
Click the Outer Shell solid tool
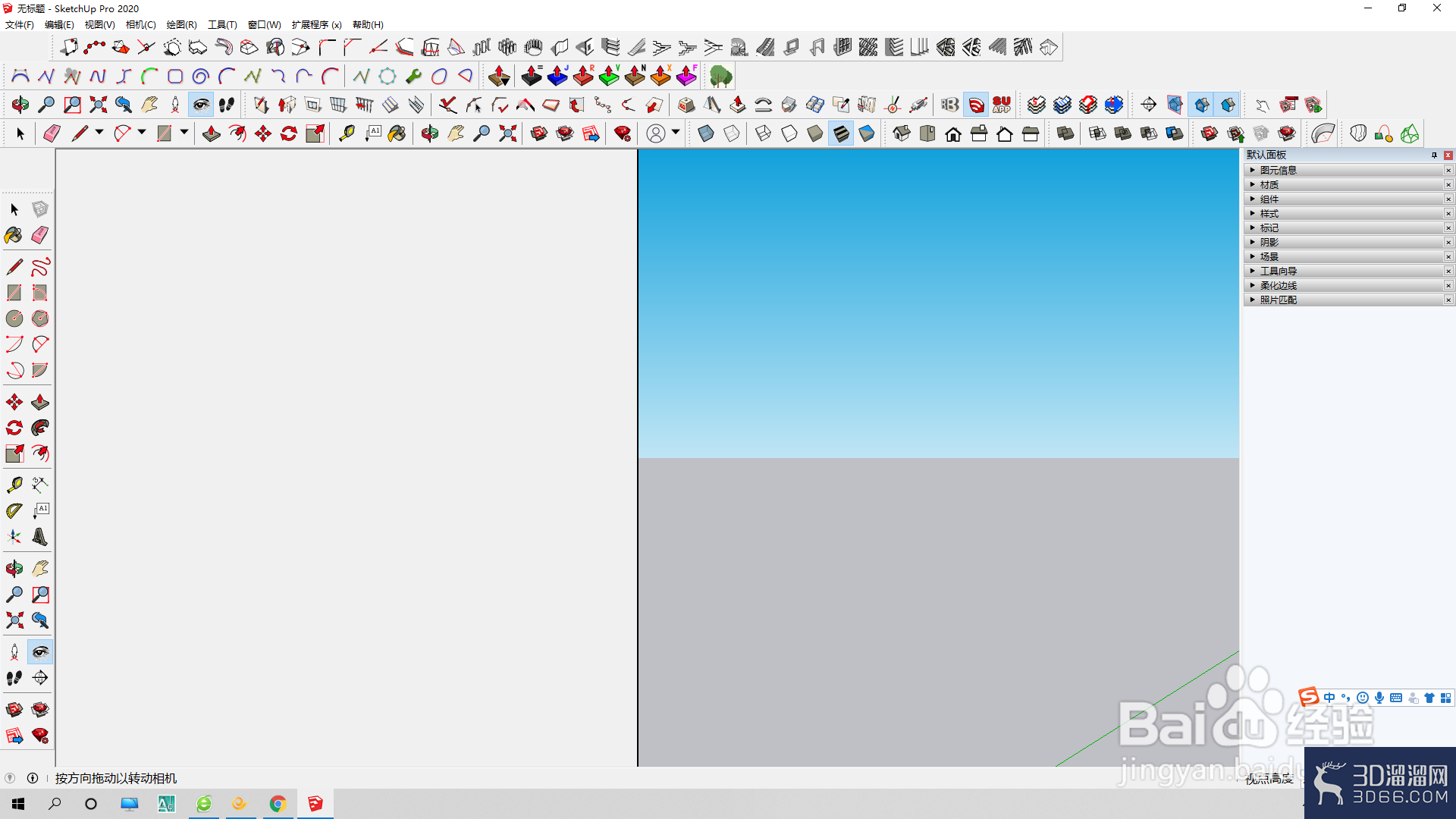click(x=1065, y=134)
